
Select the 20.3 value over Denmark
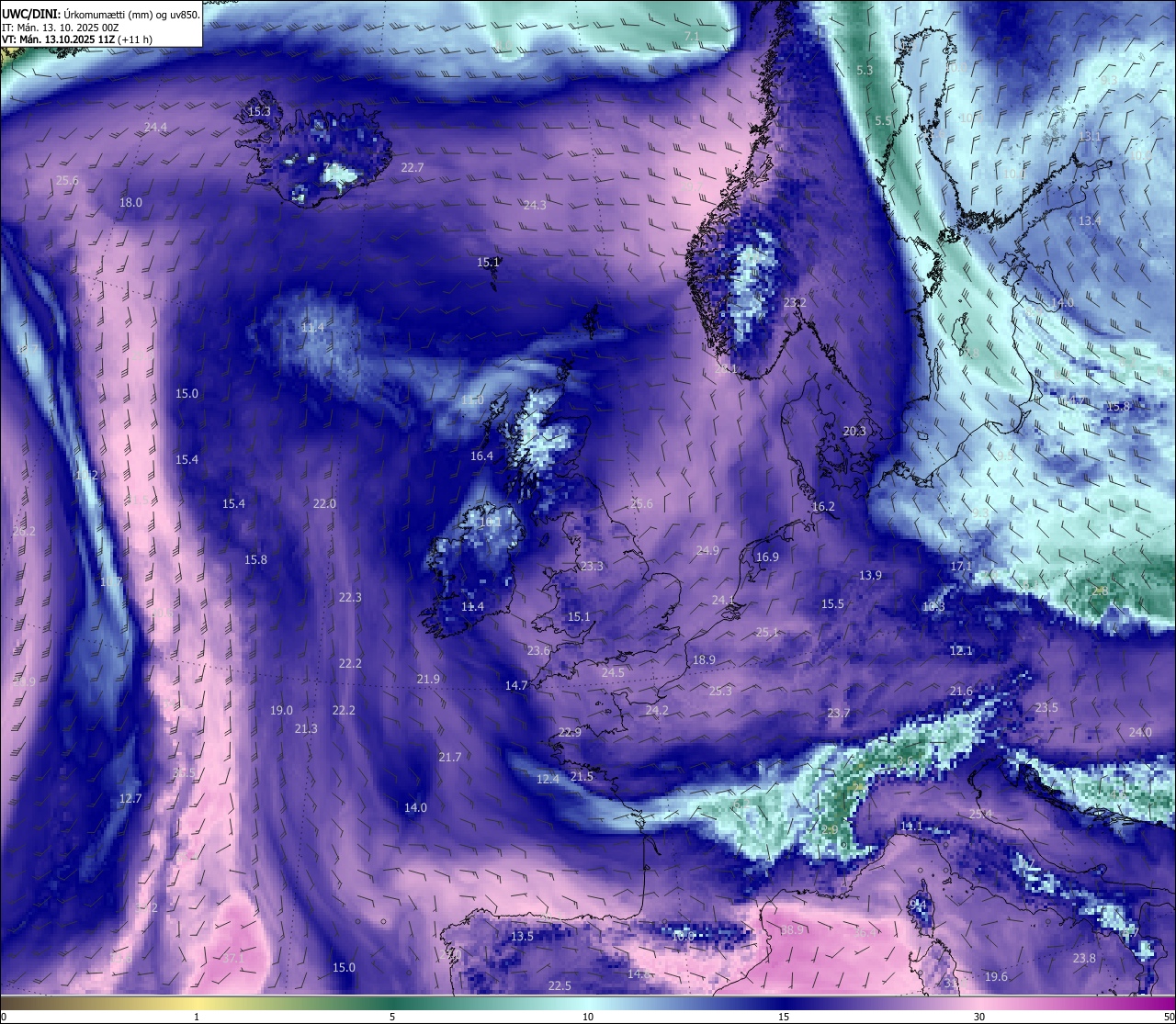pyautogui.click(x=854, y=431)
